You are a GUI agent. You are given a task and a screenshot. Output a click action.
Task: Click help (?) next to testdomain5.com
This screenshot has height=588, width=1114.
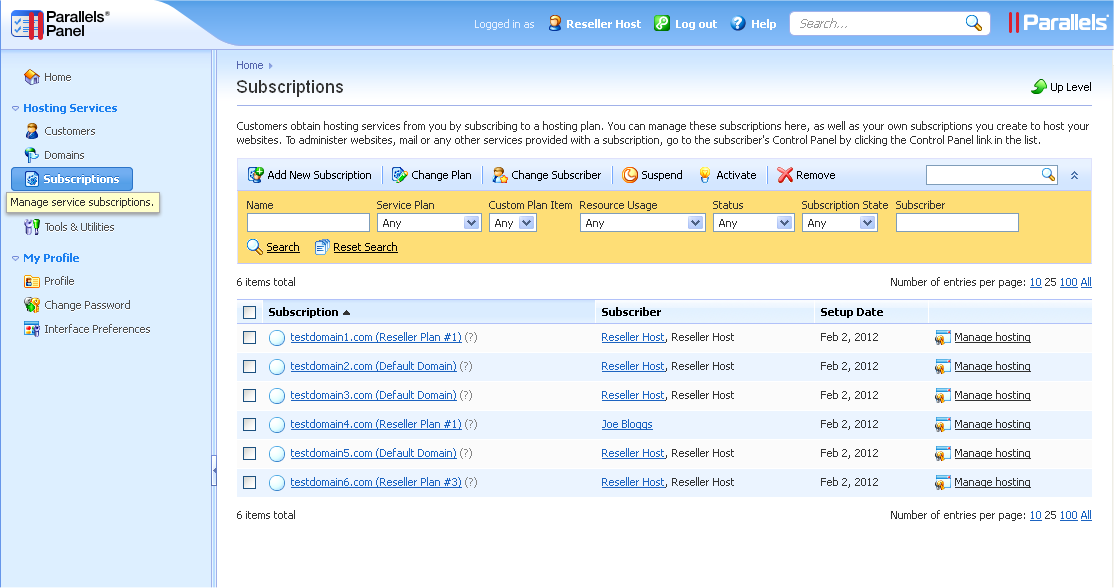pyautogui.click(x=465, y=453)
